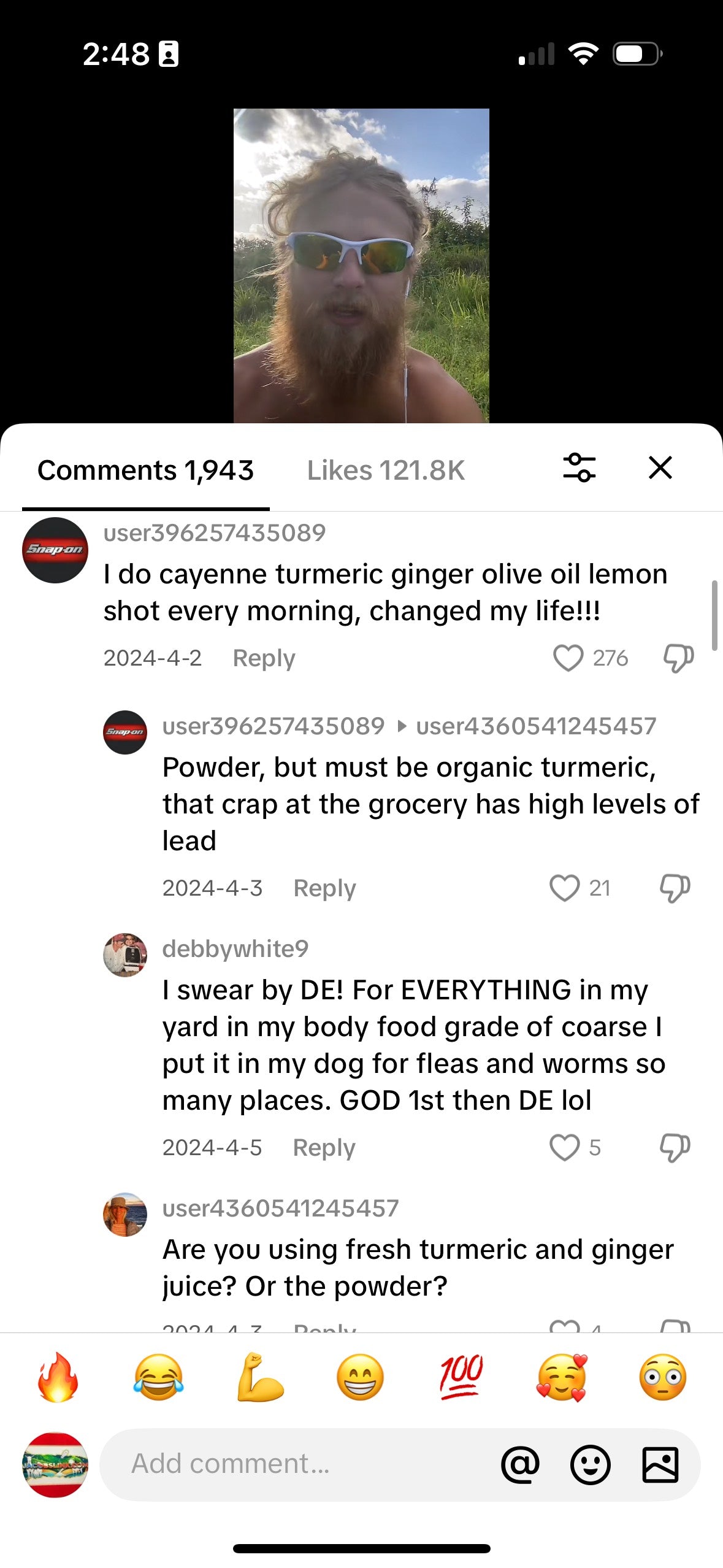Screen dimensions: 723x1568
Task: Tap the video thumbnail above the comments
Action: pos(361,266)
